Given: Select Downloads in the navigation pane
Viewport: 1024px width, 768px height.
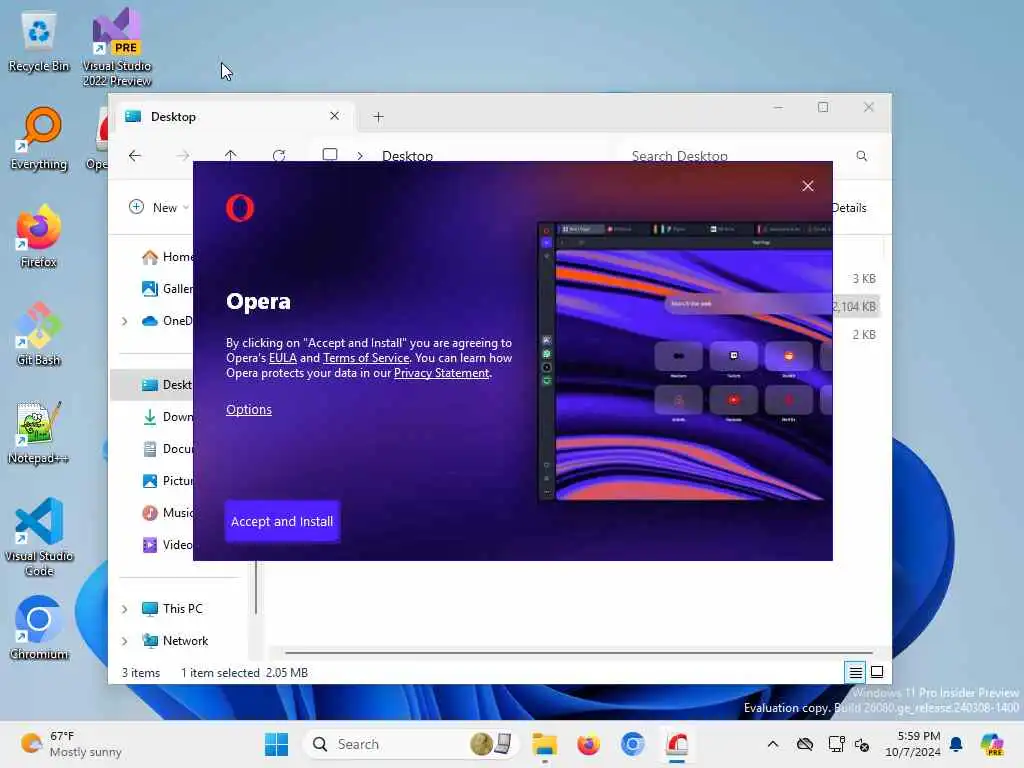Looking at the screenshot, I should 167,417.
